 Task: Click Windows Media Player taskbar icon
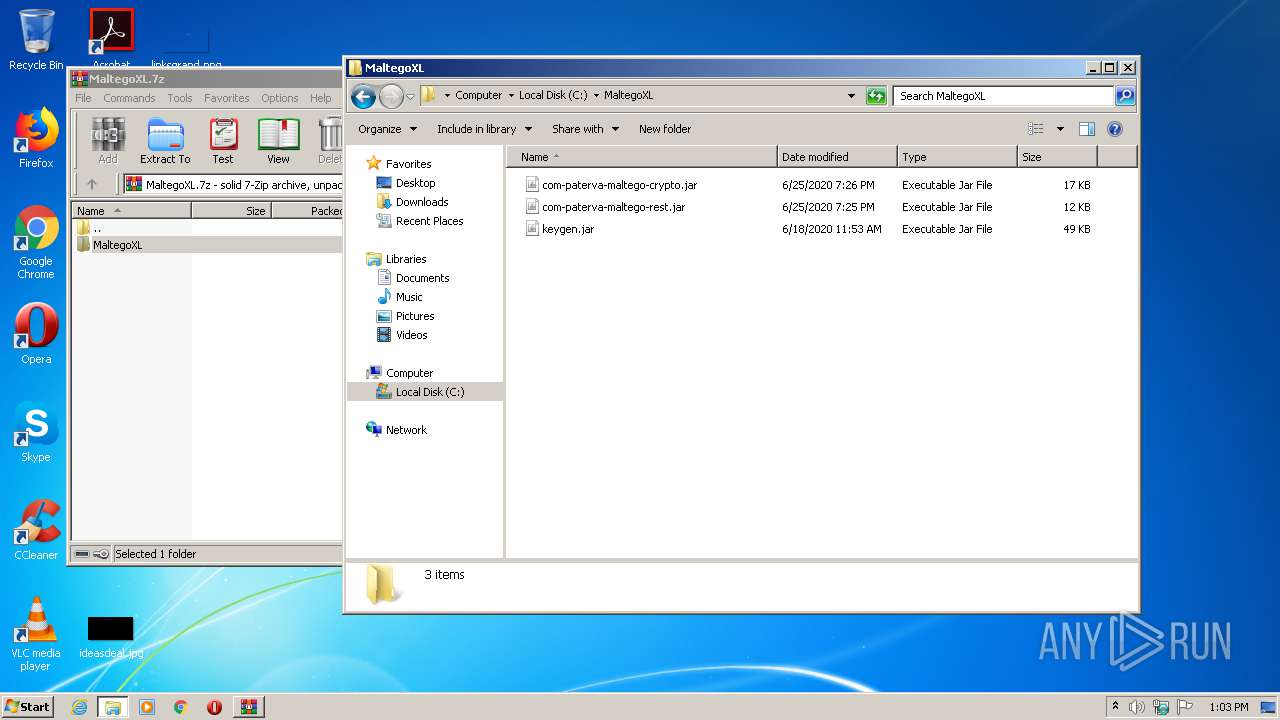click(x=147, y=707)
